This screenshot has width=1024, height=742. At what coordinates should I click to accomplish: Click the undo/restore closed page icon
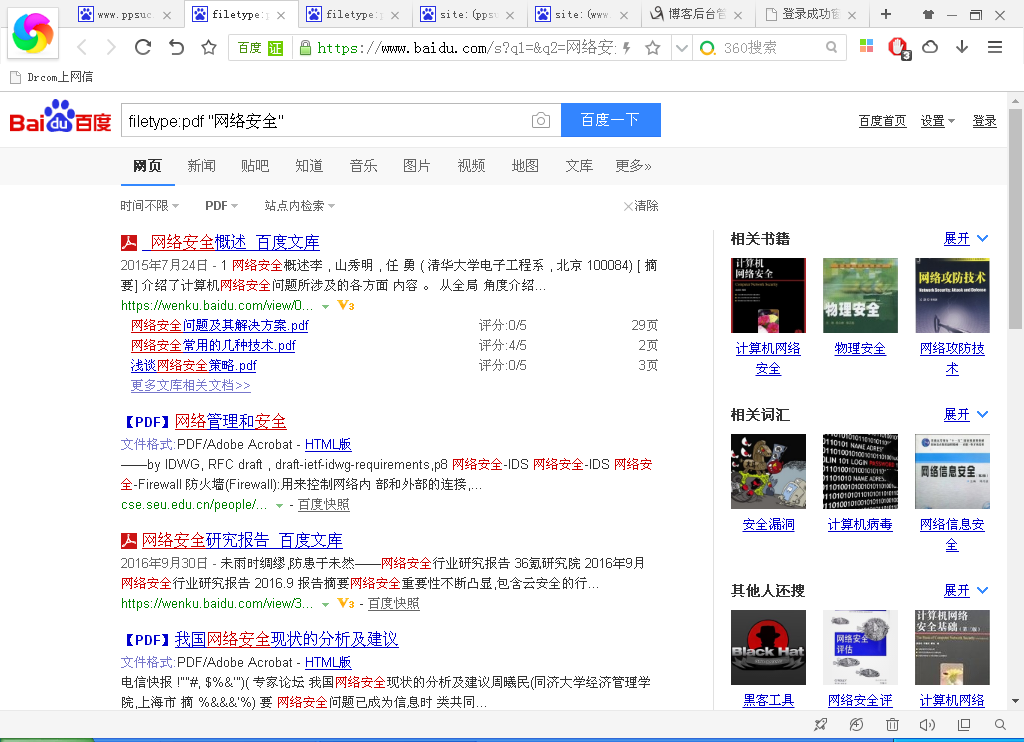176,47
